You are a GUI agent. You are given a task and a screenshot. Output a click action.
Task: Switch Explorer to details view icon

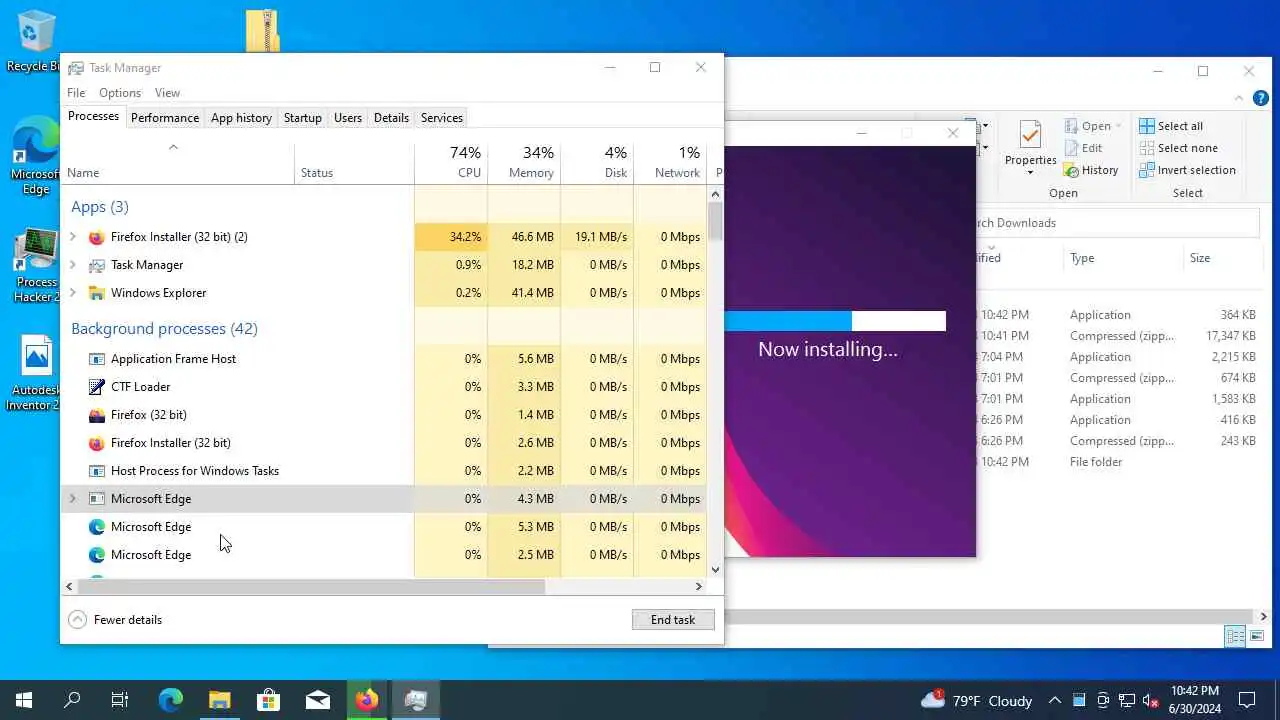click(x=1235, y=636)
